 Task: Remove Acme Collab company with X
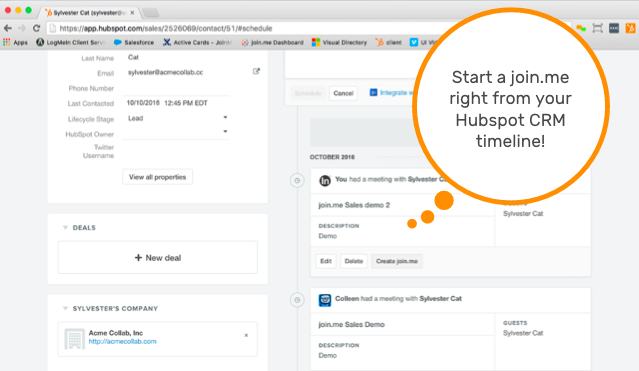pyautogui.click(x=246, y=335)
